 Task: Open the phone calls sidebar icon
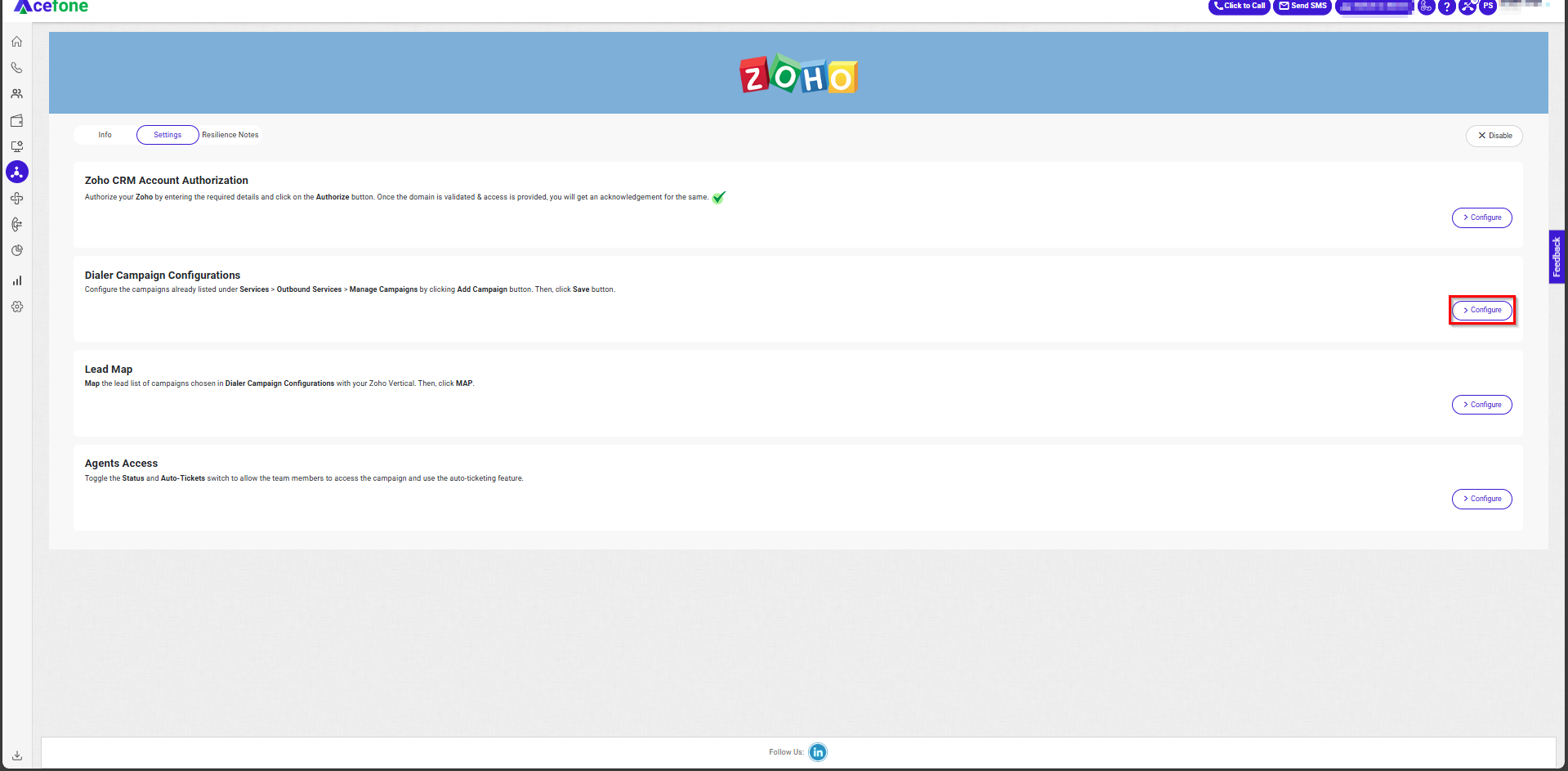(x=16, y=68)
